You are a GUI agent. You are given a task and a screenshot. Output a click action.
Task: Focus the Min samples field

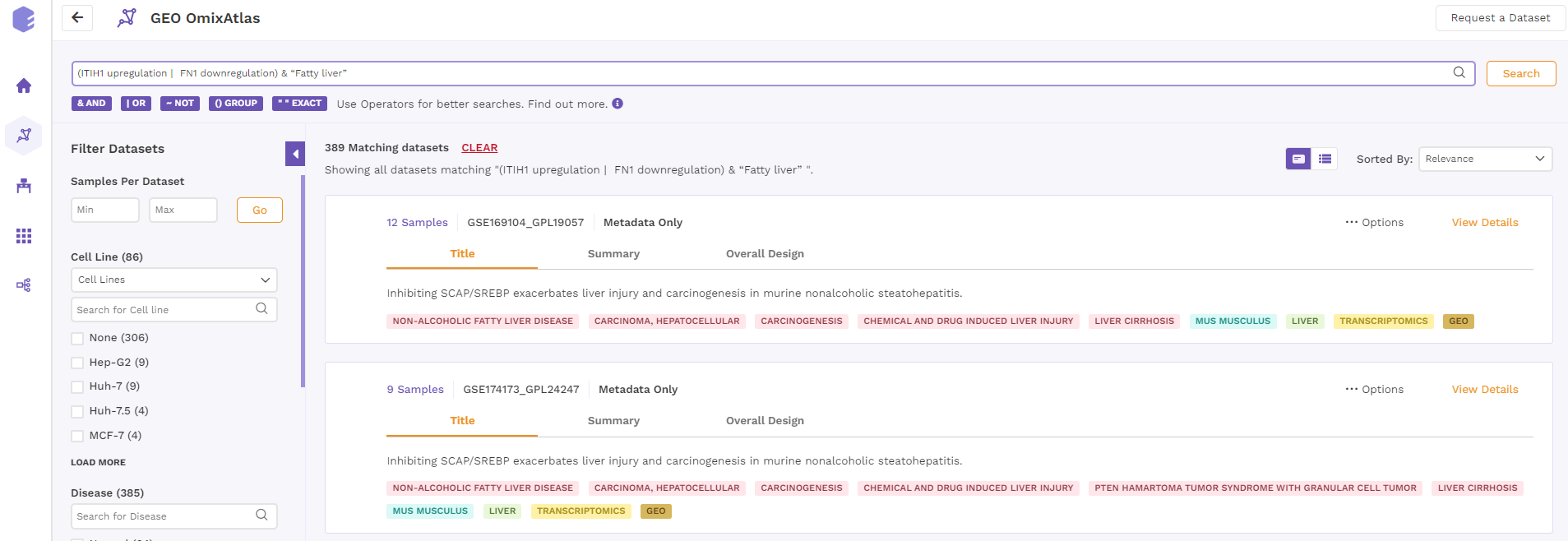(x=105, y=210)
